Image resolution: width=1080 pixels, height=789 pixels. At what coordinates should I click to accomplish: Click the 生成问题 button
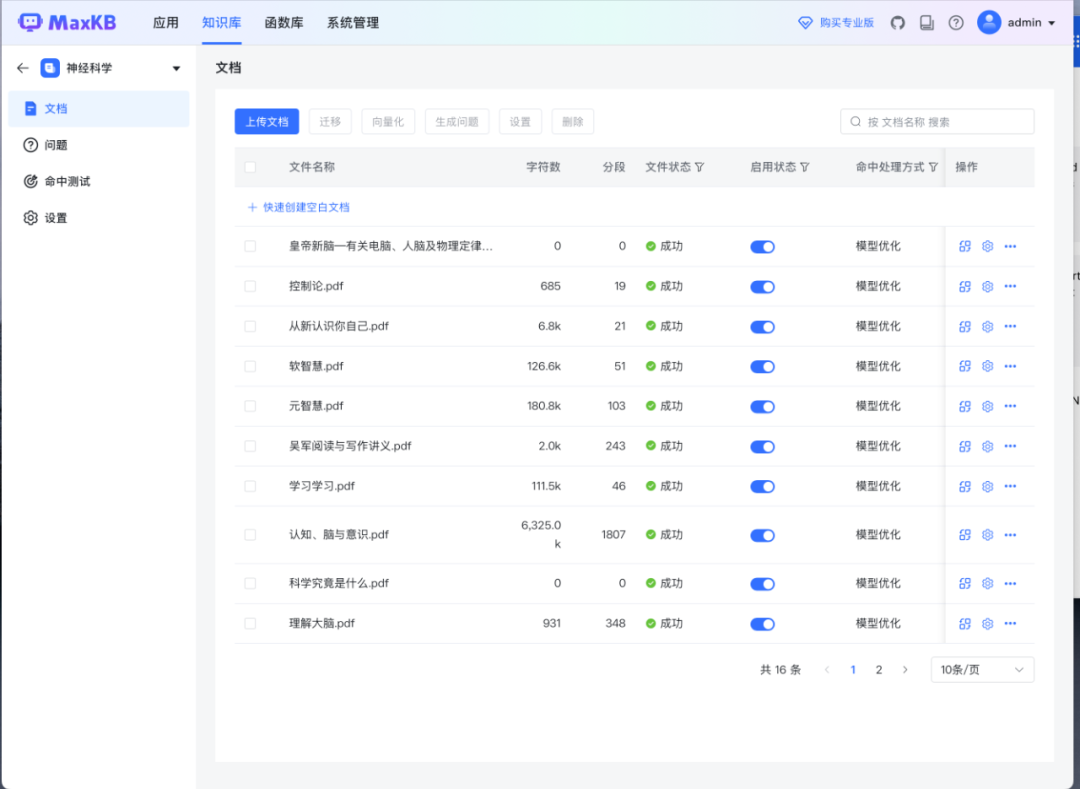[457, 122]
